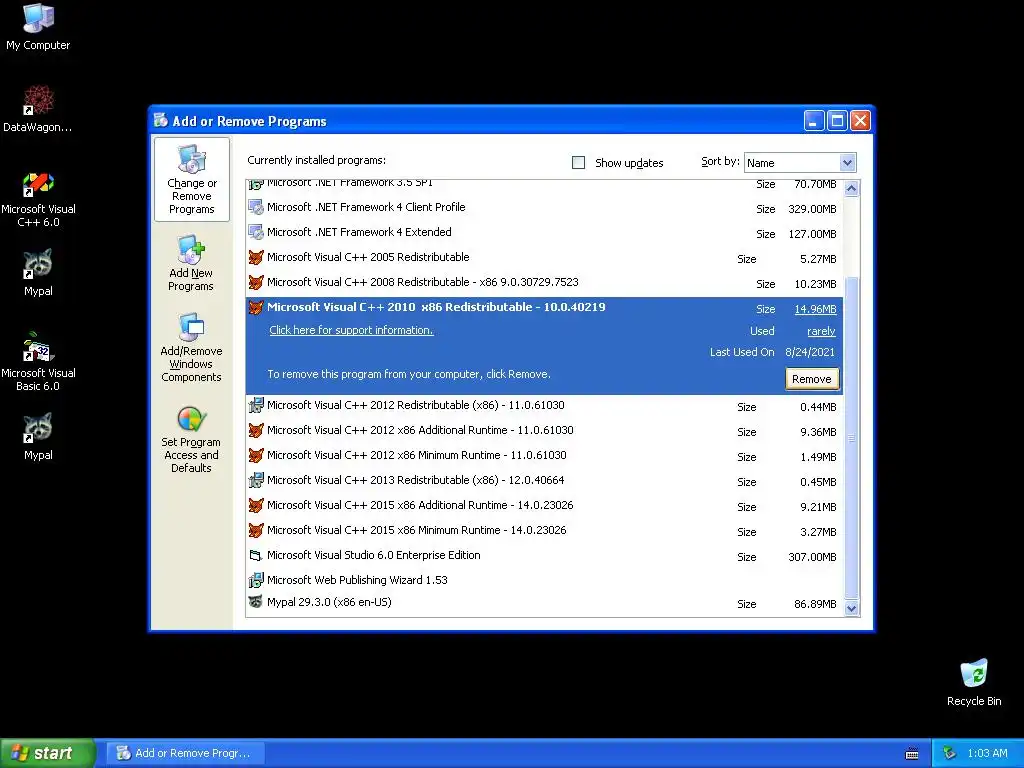Click icon of Visual C++ 2015 Minimum Runtime
The width and height of the screenshot is (1024, 768).
click(x=256, y=530)
